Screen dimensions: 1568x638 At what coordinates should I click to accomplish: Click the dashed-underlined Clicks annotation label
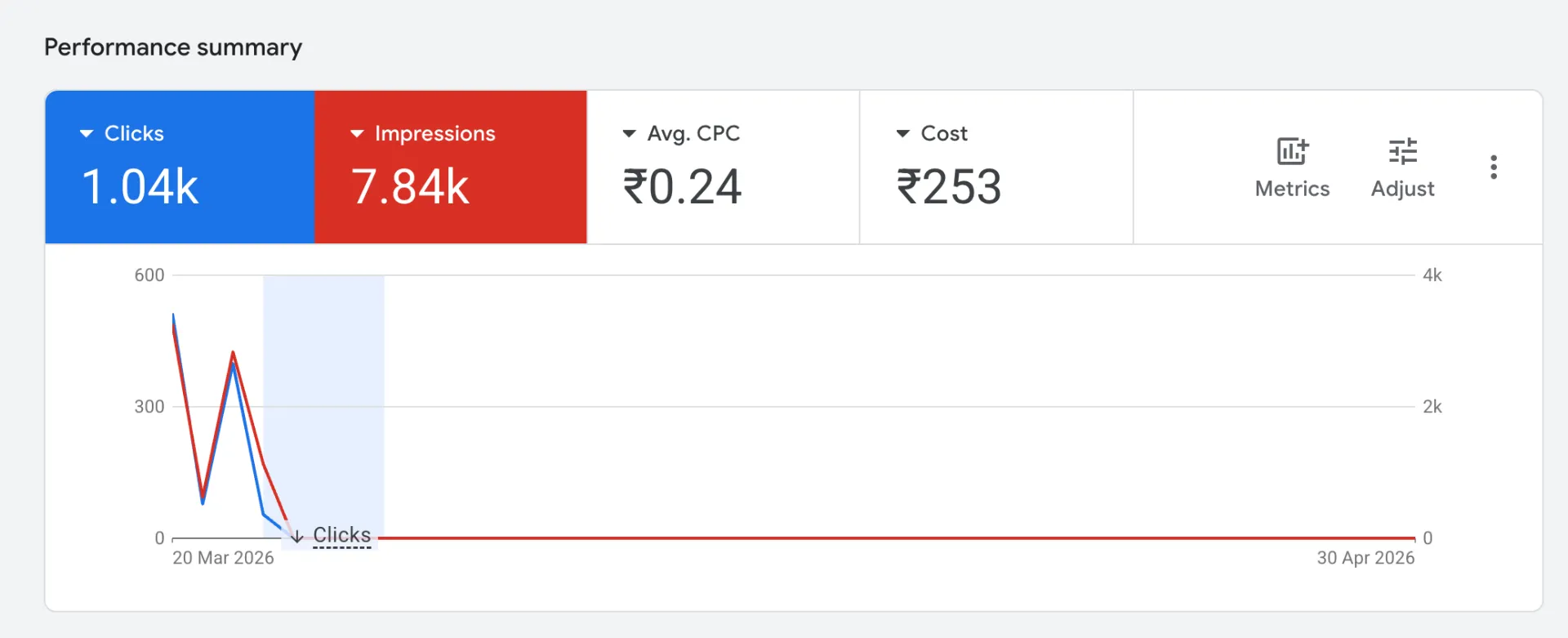tap(342, 535)
